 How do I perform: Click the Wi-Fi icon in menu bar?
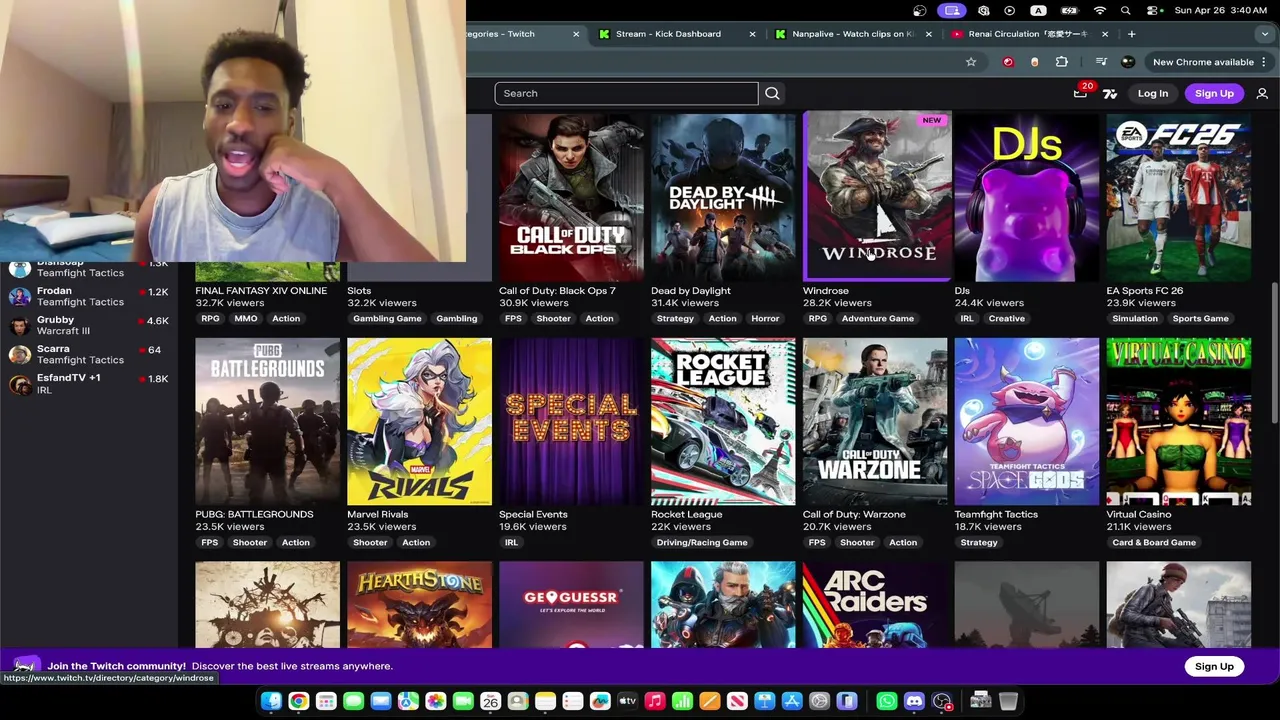point(1100,10)
